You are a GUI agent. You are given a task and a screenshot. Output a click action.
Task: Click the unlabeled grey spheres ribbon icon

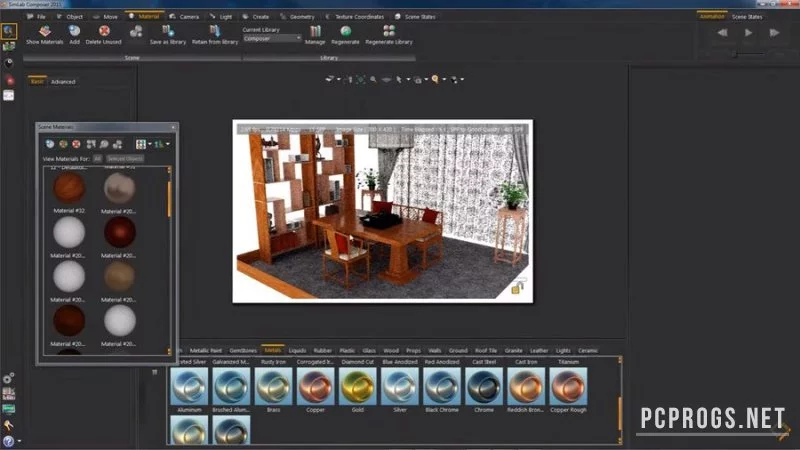(136, 32)
